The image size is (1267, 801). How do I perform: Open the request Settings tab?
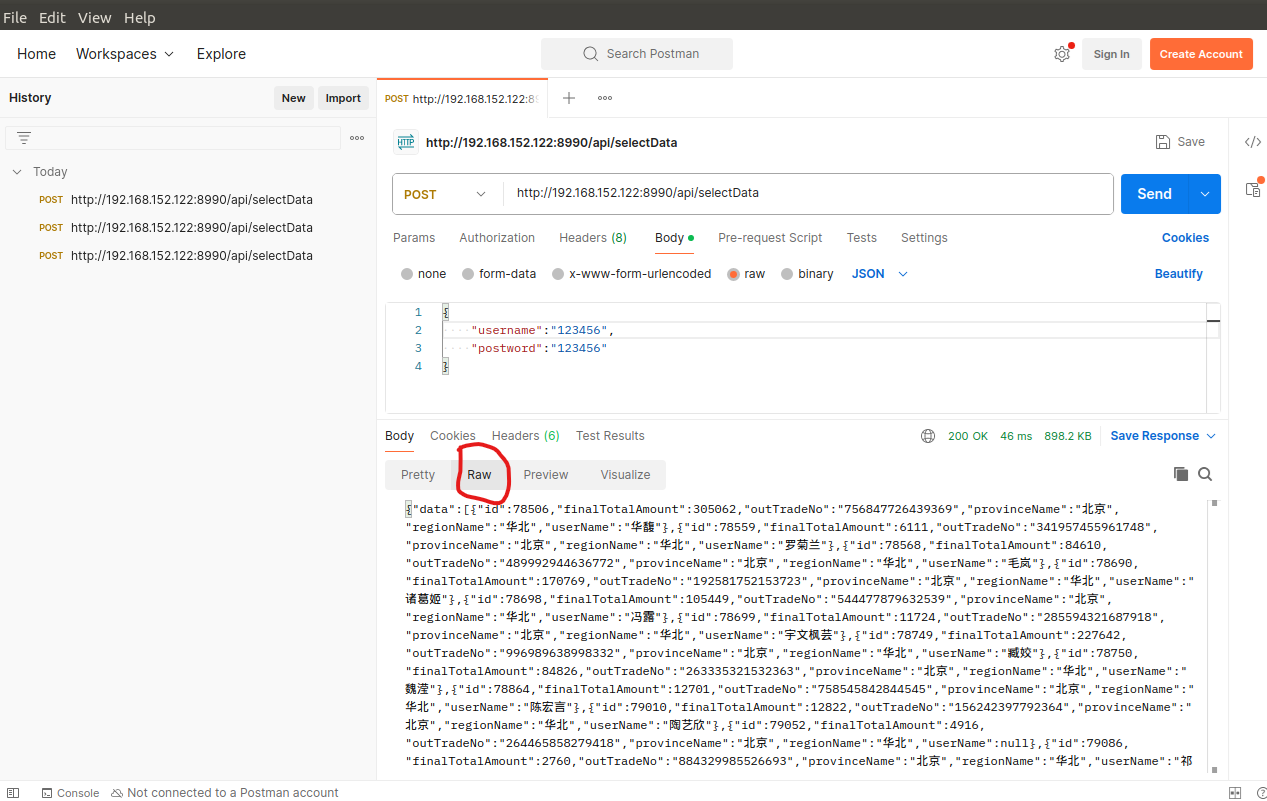[924, 238]
